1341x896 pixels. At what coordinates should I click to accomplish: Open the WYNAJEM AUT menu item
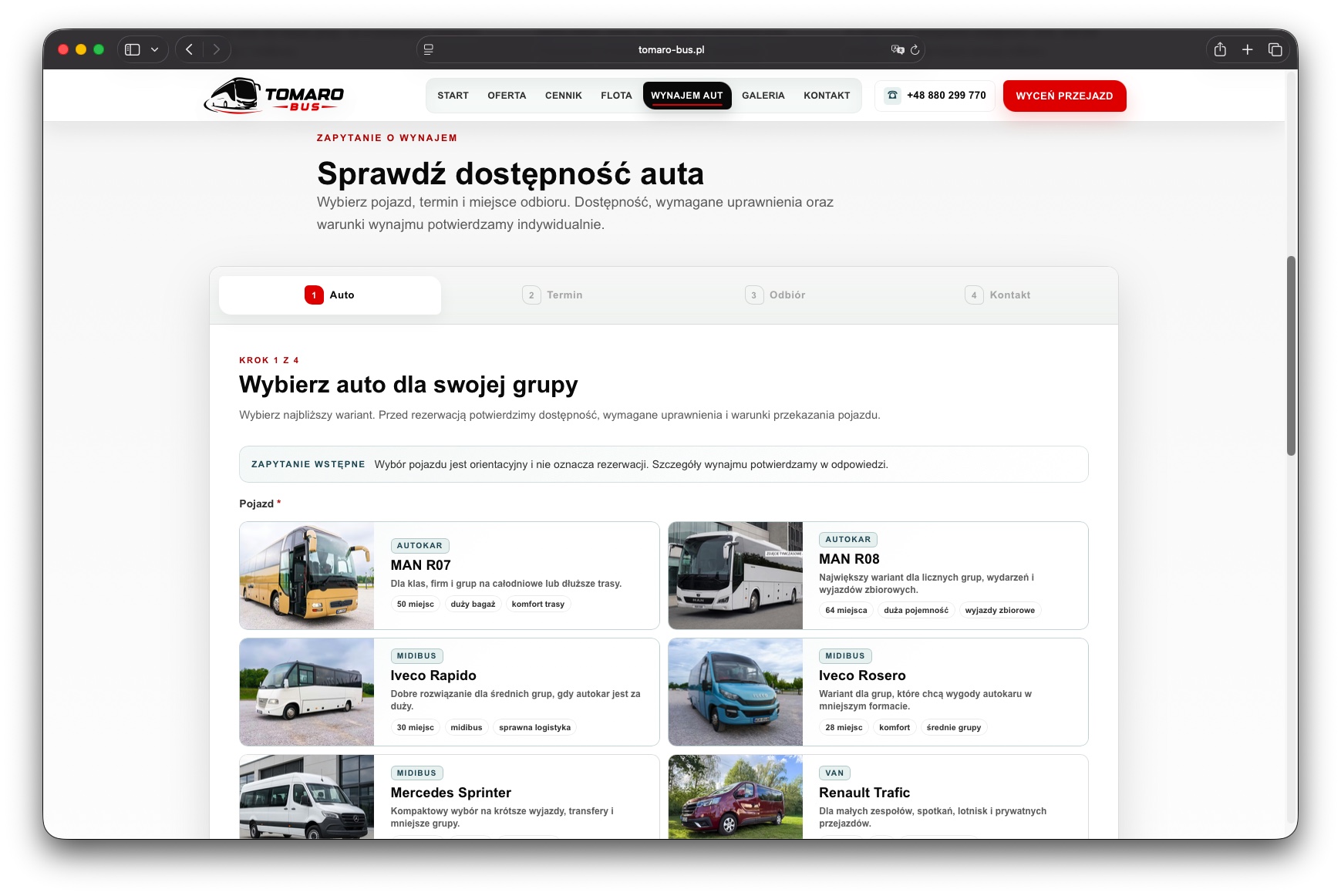tap(687, 96)
